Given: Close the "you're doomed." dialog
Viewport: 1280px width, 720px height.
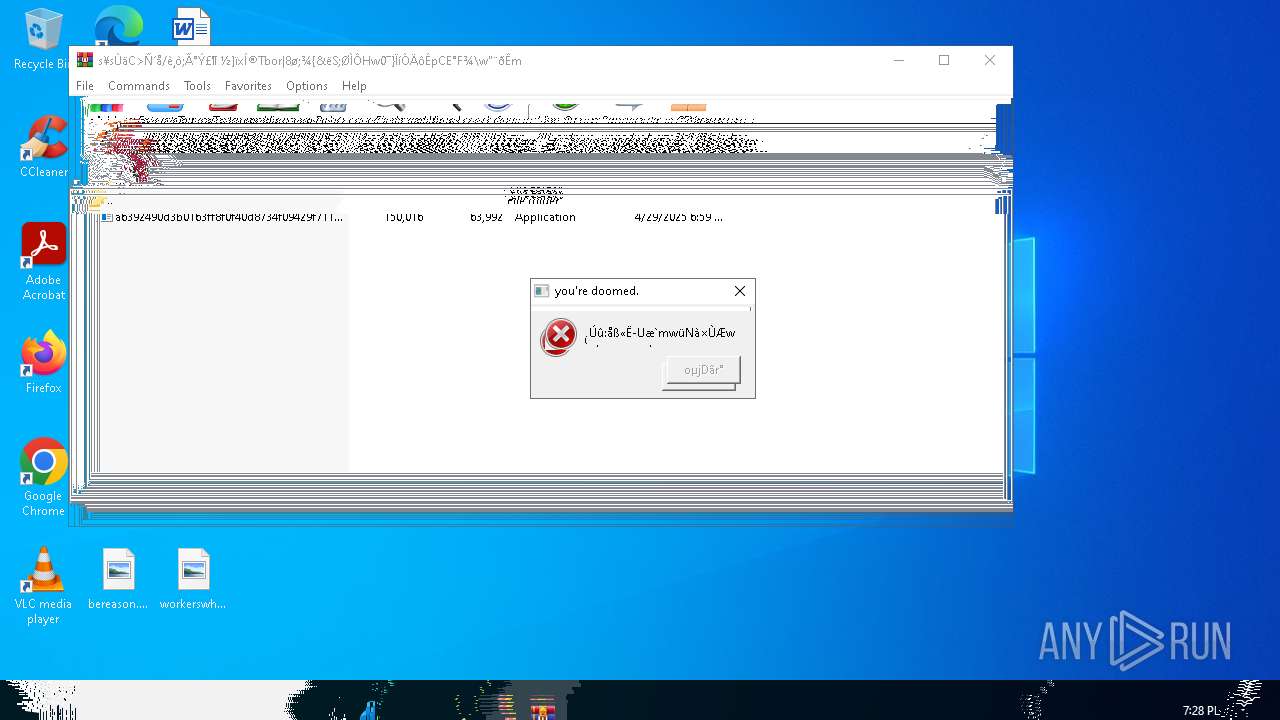Looking at the screenshot, I should 740,291.
